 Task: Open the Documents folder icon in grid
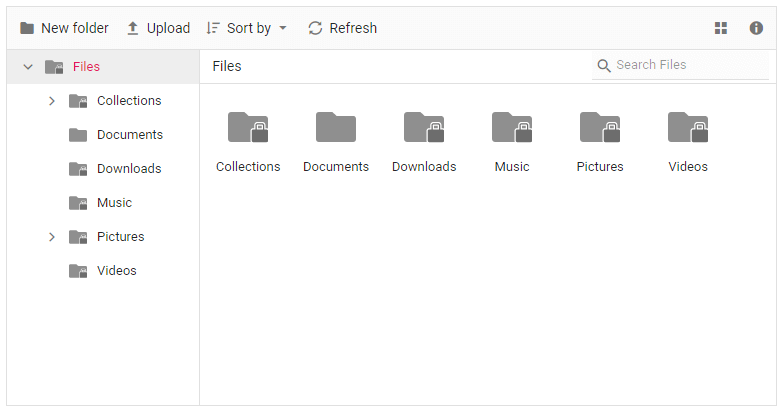336,127
